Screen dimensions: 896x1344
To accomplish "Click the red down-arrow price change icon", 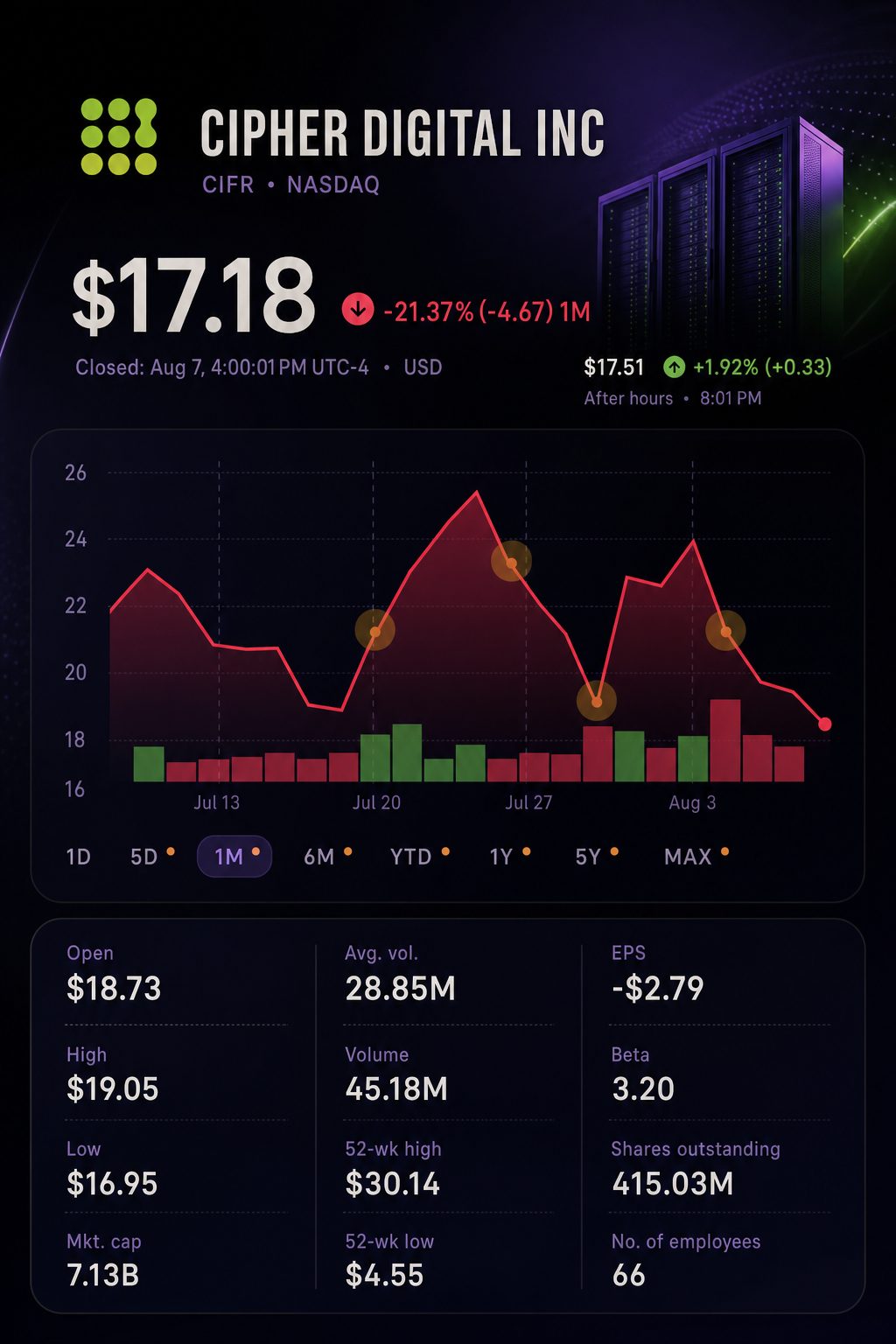I will tap(357, 309).
